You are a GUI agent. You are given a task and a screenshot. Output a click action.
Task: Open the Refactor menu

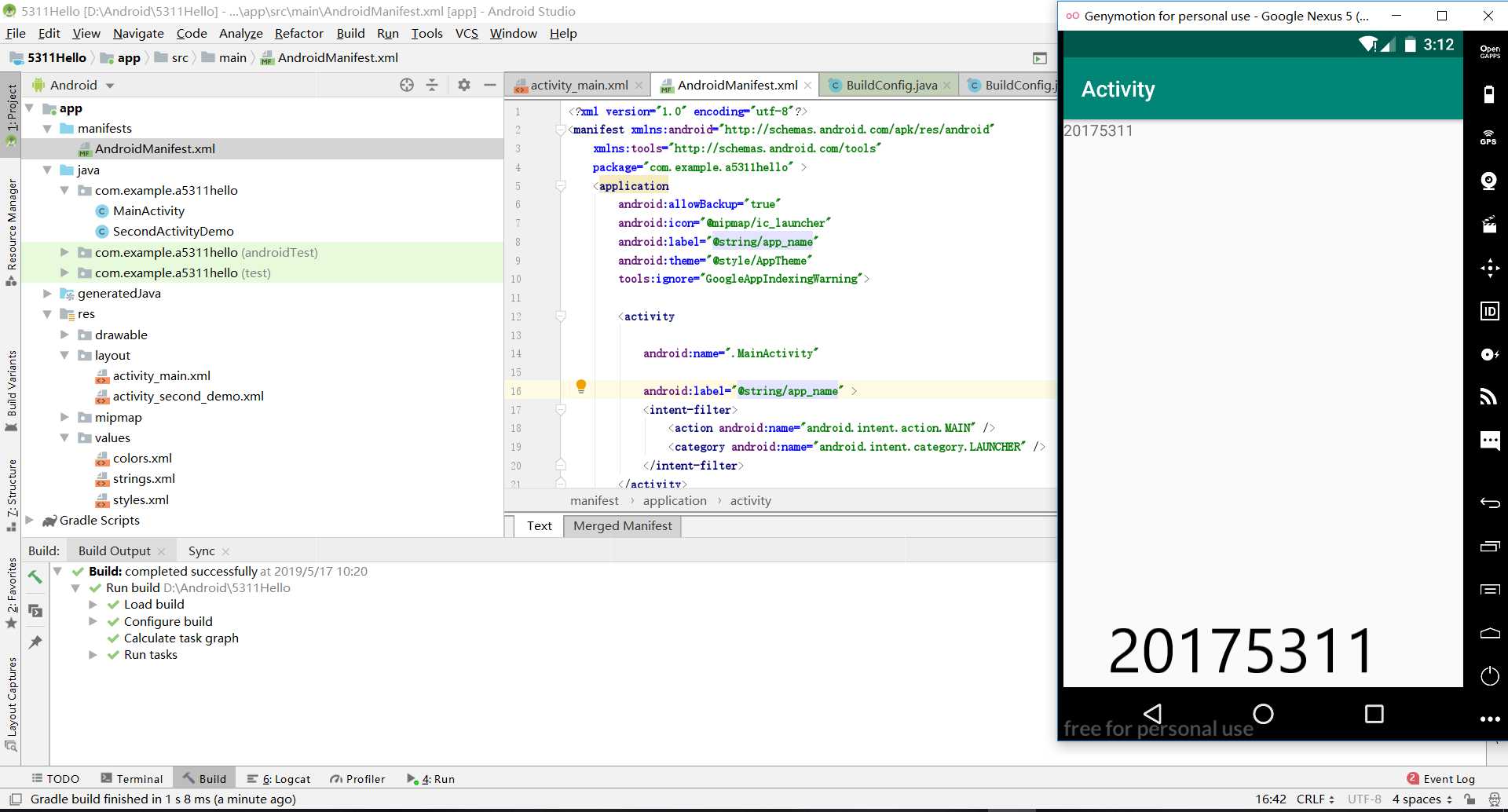tap(298, 33)
